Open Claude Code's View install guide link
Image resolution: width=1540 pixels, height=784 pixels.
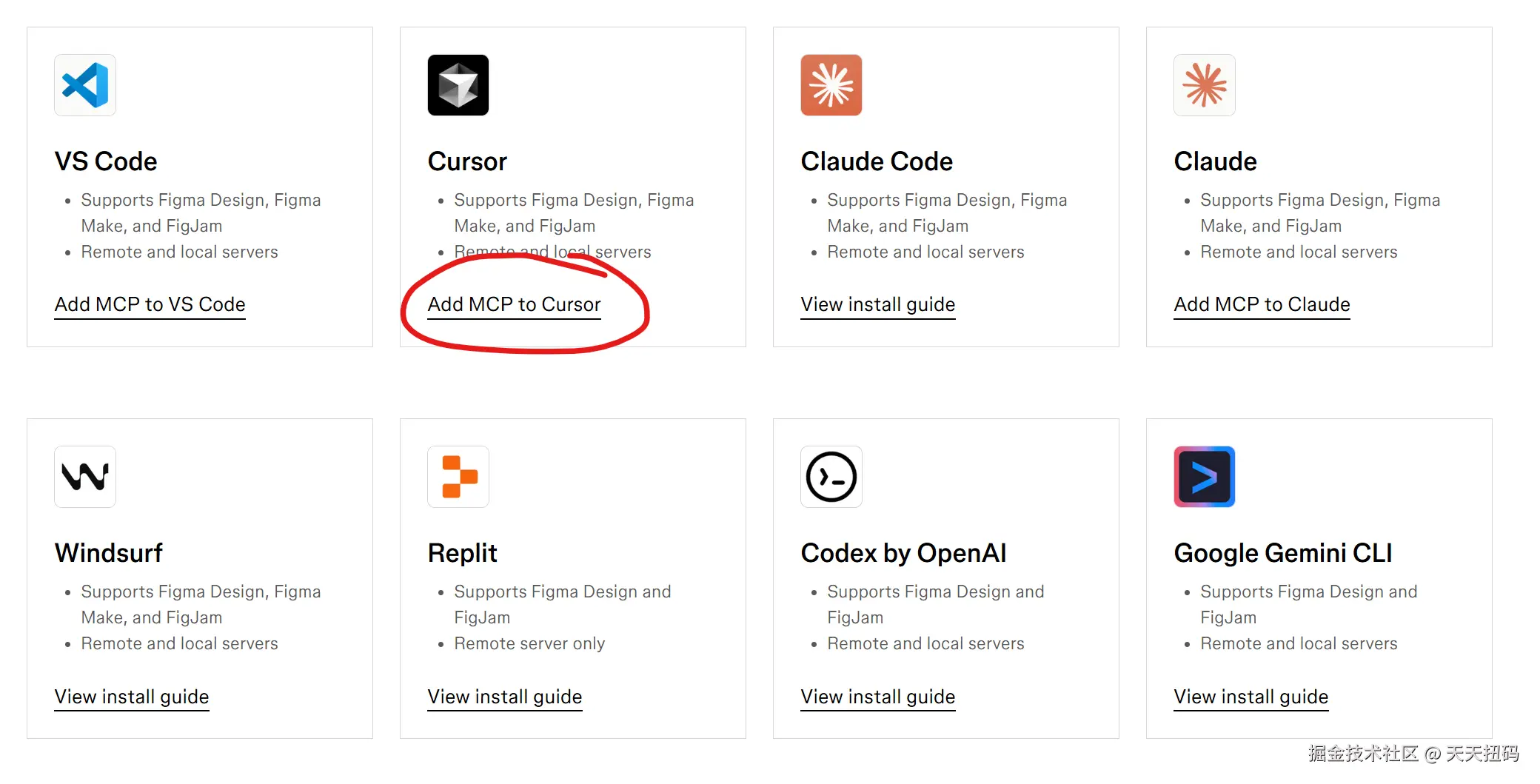[x=878, y=305]
